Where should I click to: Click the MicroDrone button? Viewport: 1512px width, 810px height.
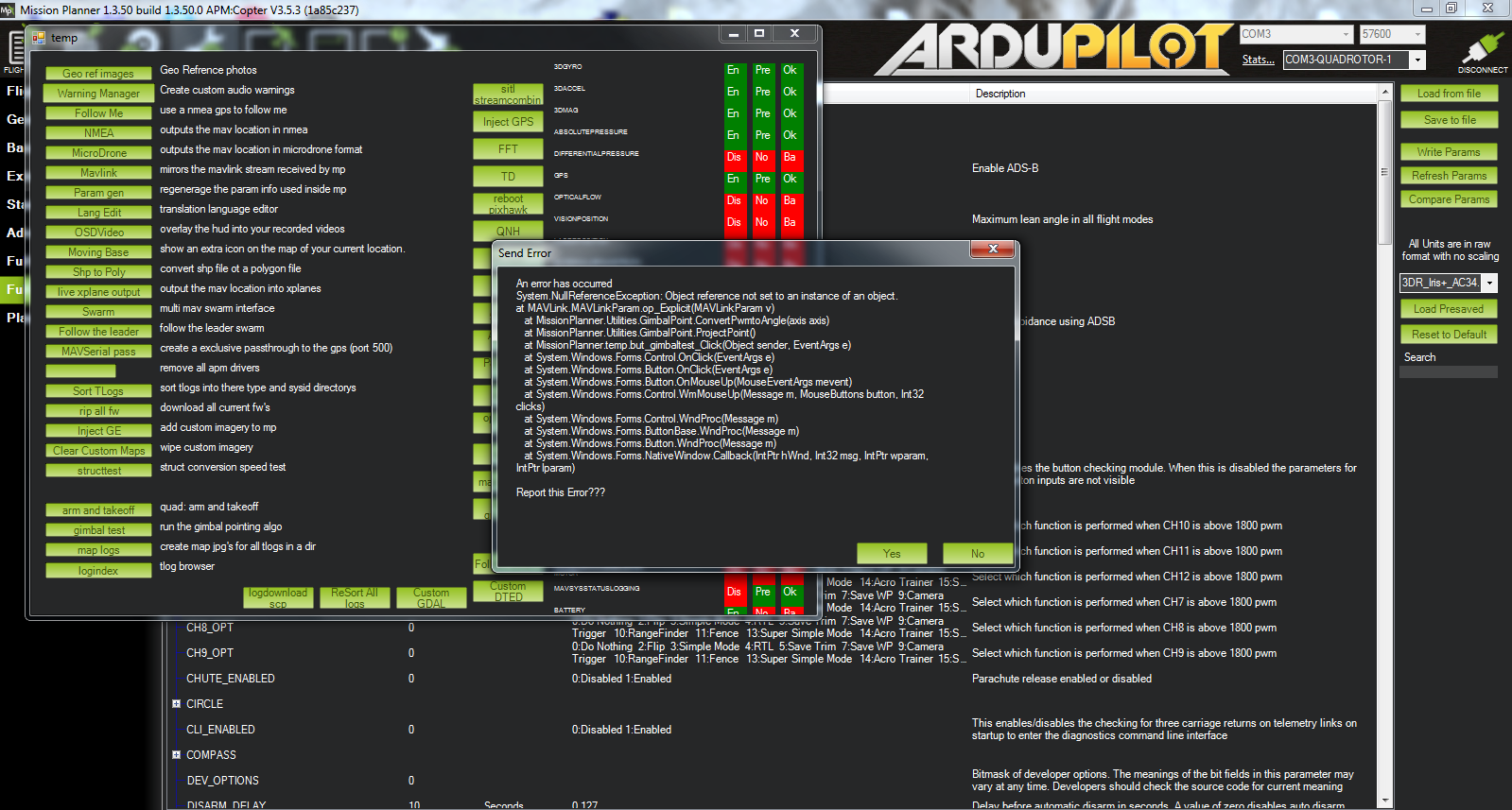point(98,153)
